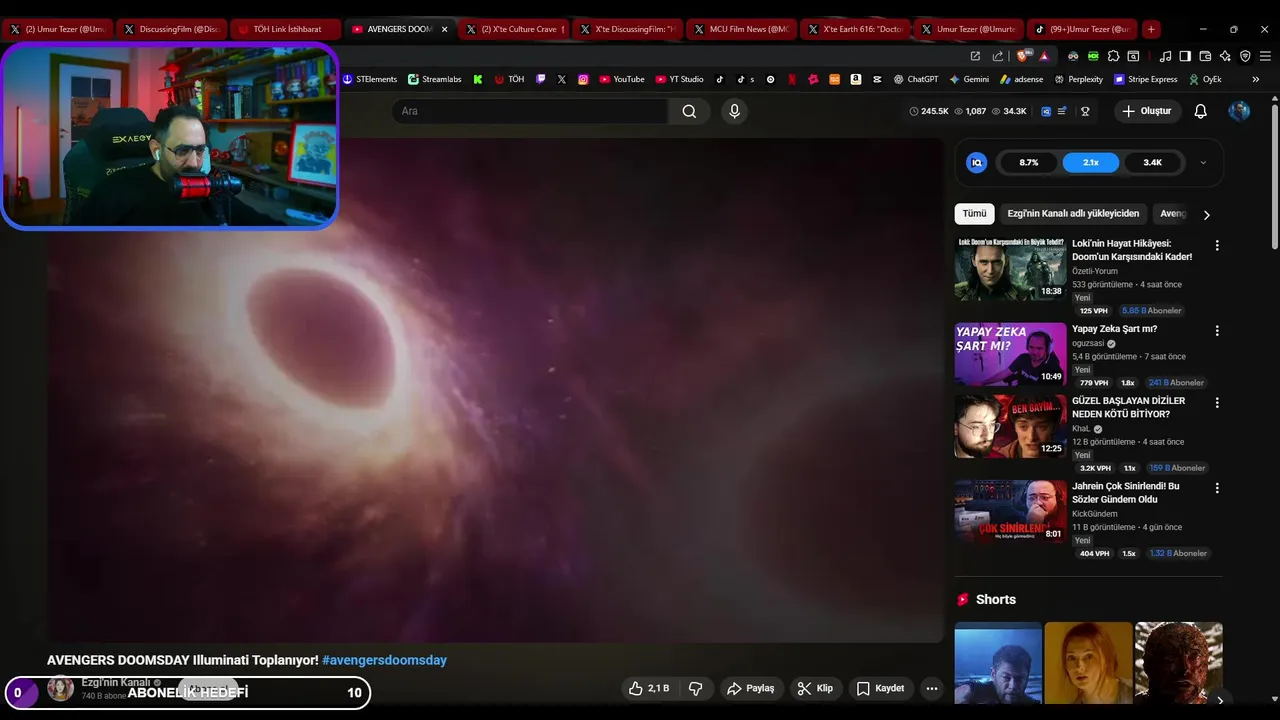1280x720 pixels.
Task: Open the YT Studio bookmark
Action: coord(680,79)
